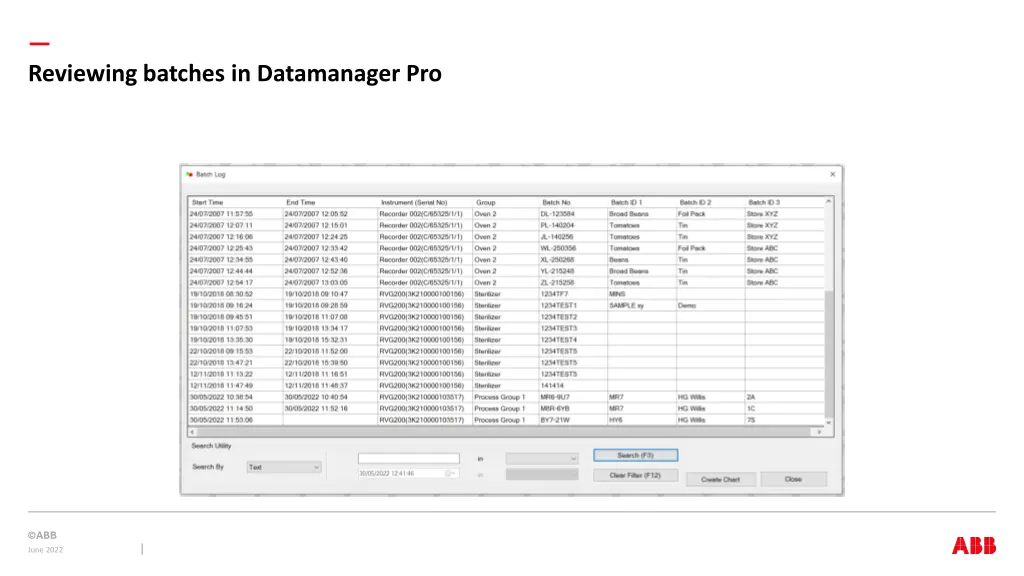Click the Create Chart button
This screenshot has width=1024, height=576.
point(721,479)
